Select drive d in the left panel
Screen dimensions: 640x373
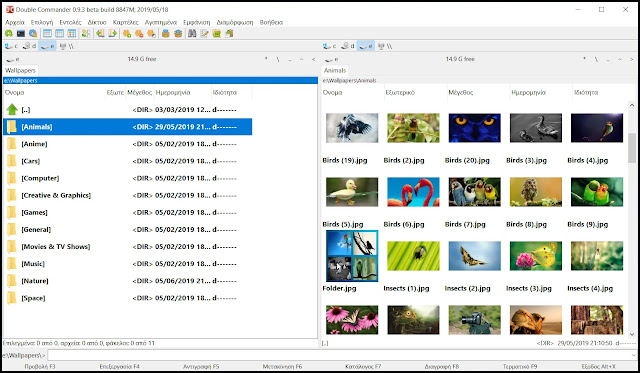(29, 46)
